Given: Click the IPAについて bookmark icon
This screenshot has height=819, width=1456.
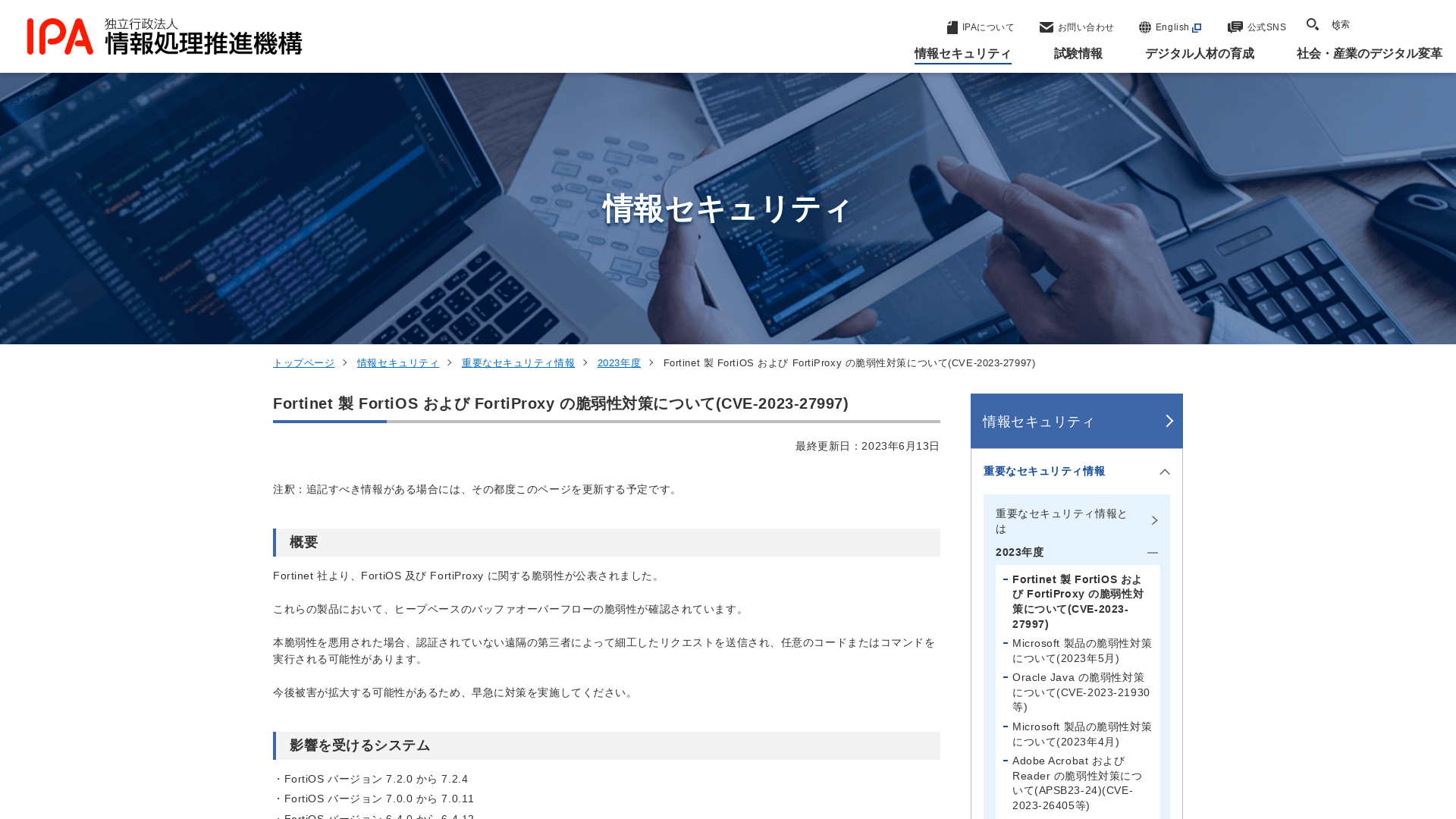Looking at the screenshot, I should [952, 27].
